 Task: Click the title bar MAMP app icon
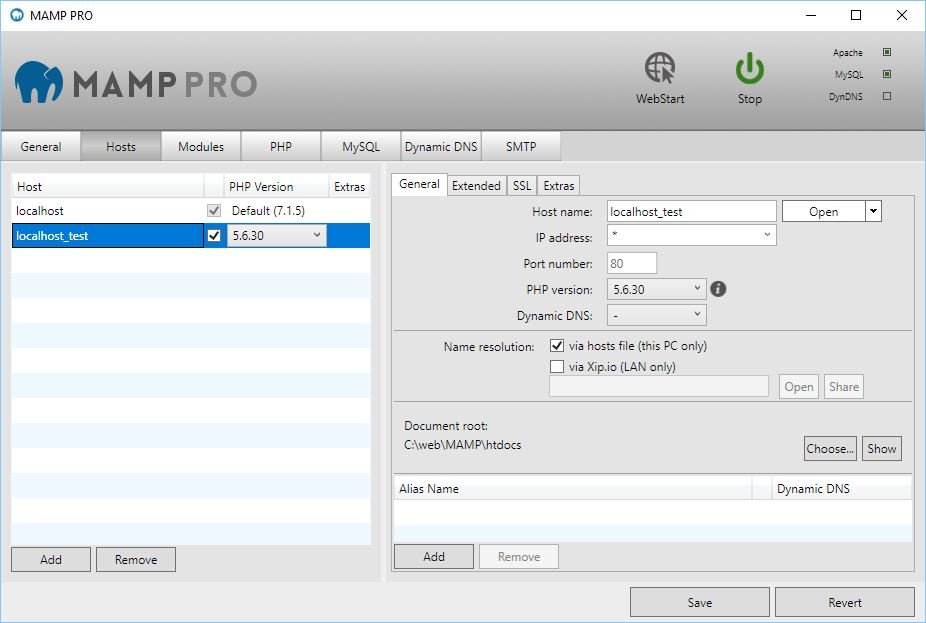click(x=17, y=15)
